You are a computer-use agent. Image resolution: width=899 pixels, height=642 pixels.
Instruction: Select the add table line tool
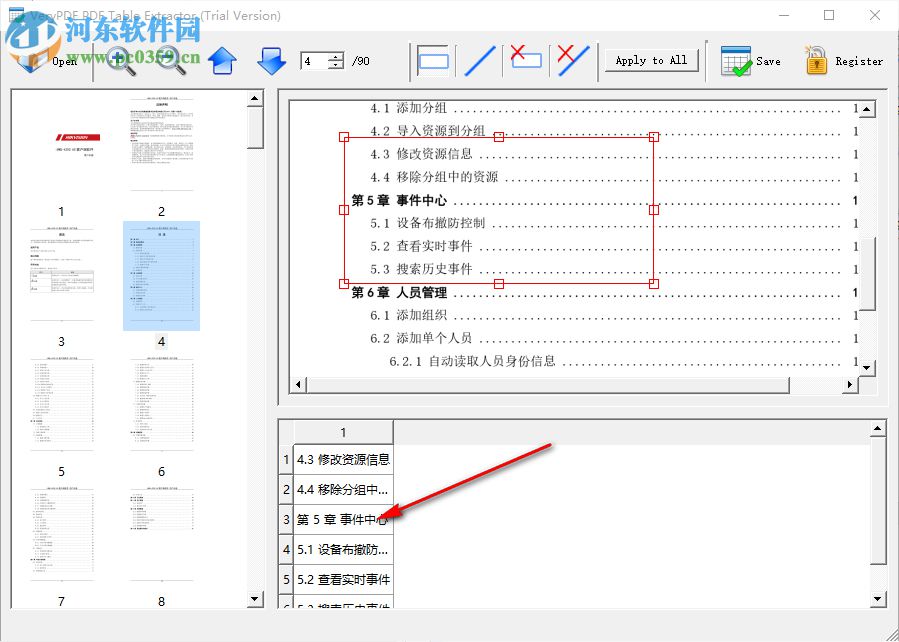pos(478,60)
